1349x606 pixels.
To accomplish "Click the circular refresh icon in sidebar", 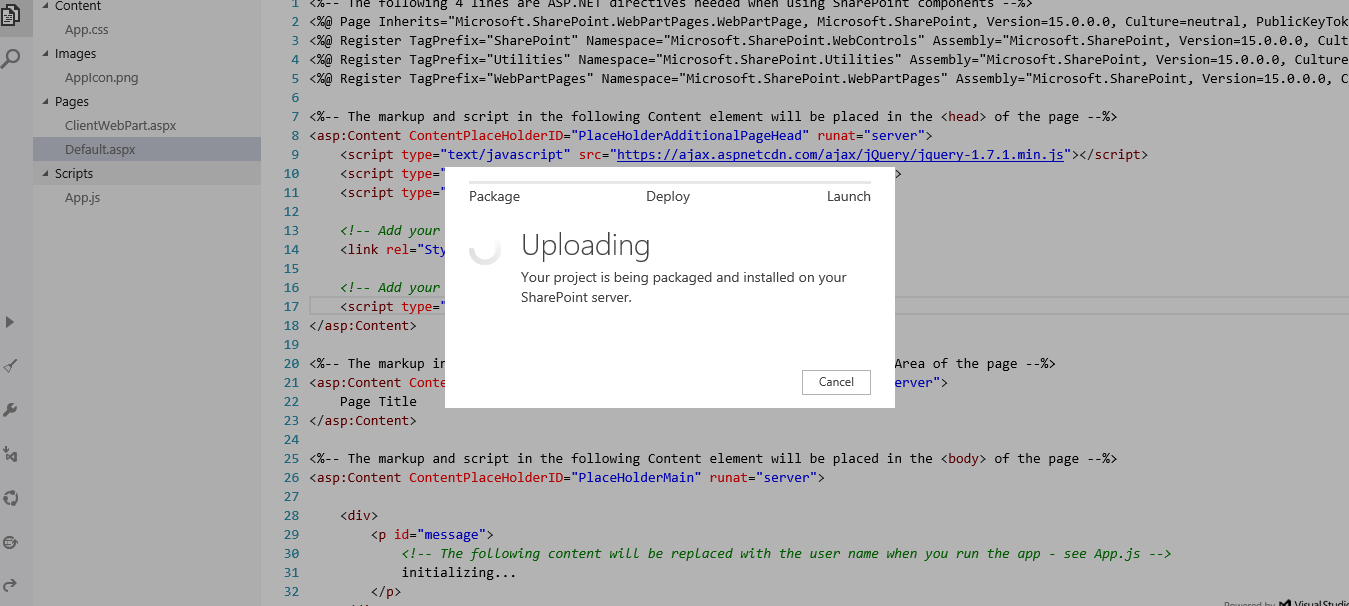I will pos(11,498).
